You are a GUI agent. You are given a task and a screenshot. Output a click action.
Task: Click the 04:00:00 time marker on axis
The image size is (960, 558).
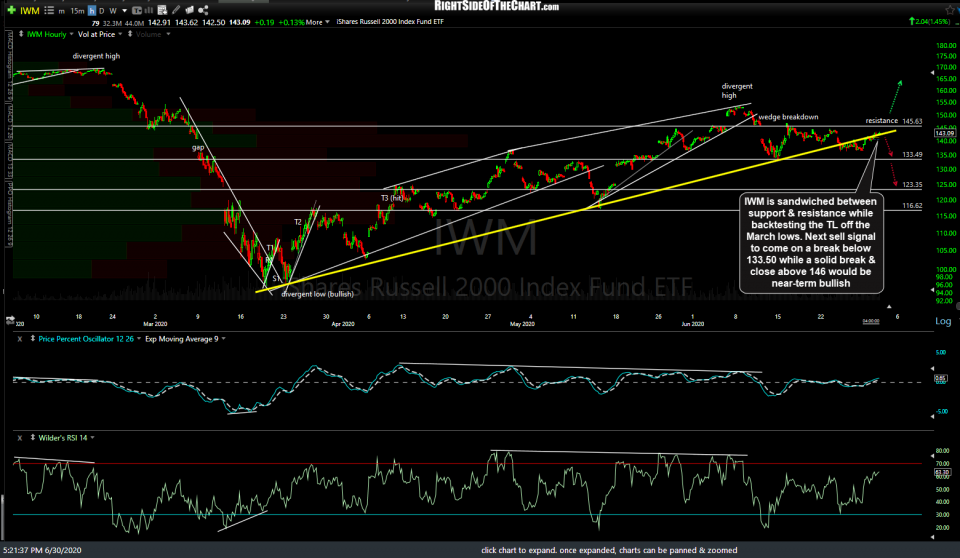(871, 321)
